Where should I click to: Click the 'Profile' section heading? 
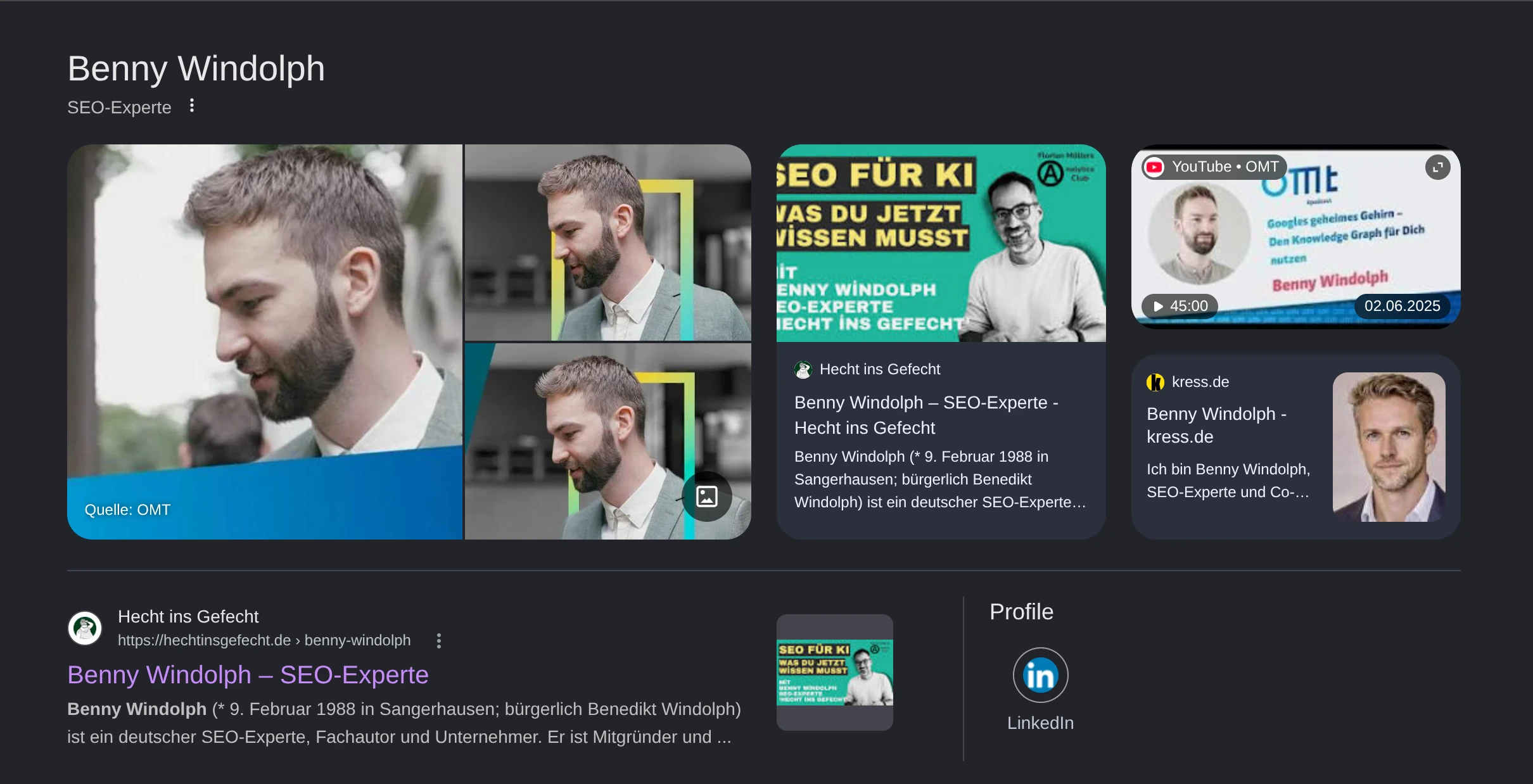tap(1021, 612)
